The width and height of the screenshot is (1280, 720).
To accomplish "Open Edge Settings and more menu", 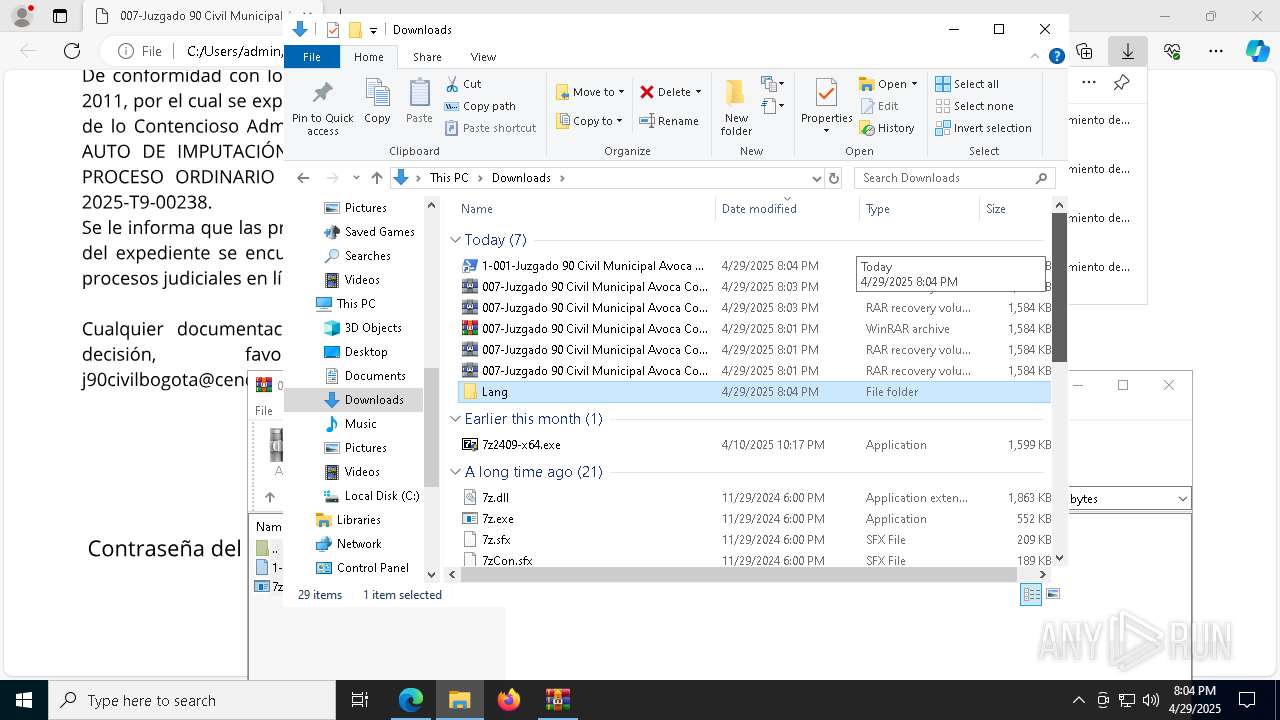I will click(1216, 51).
